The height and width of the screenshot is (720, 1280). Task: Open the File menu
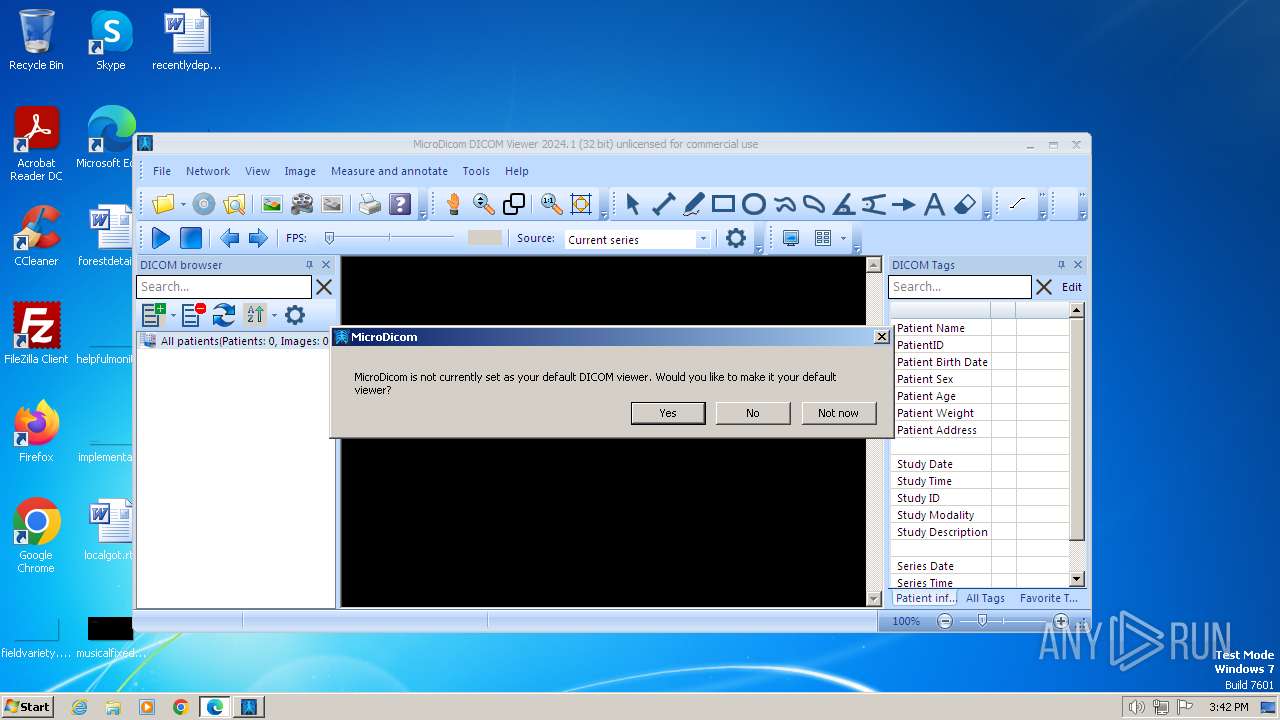pyautogui.click(x=162, y=171)
